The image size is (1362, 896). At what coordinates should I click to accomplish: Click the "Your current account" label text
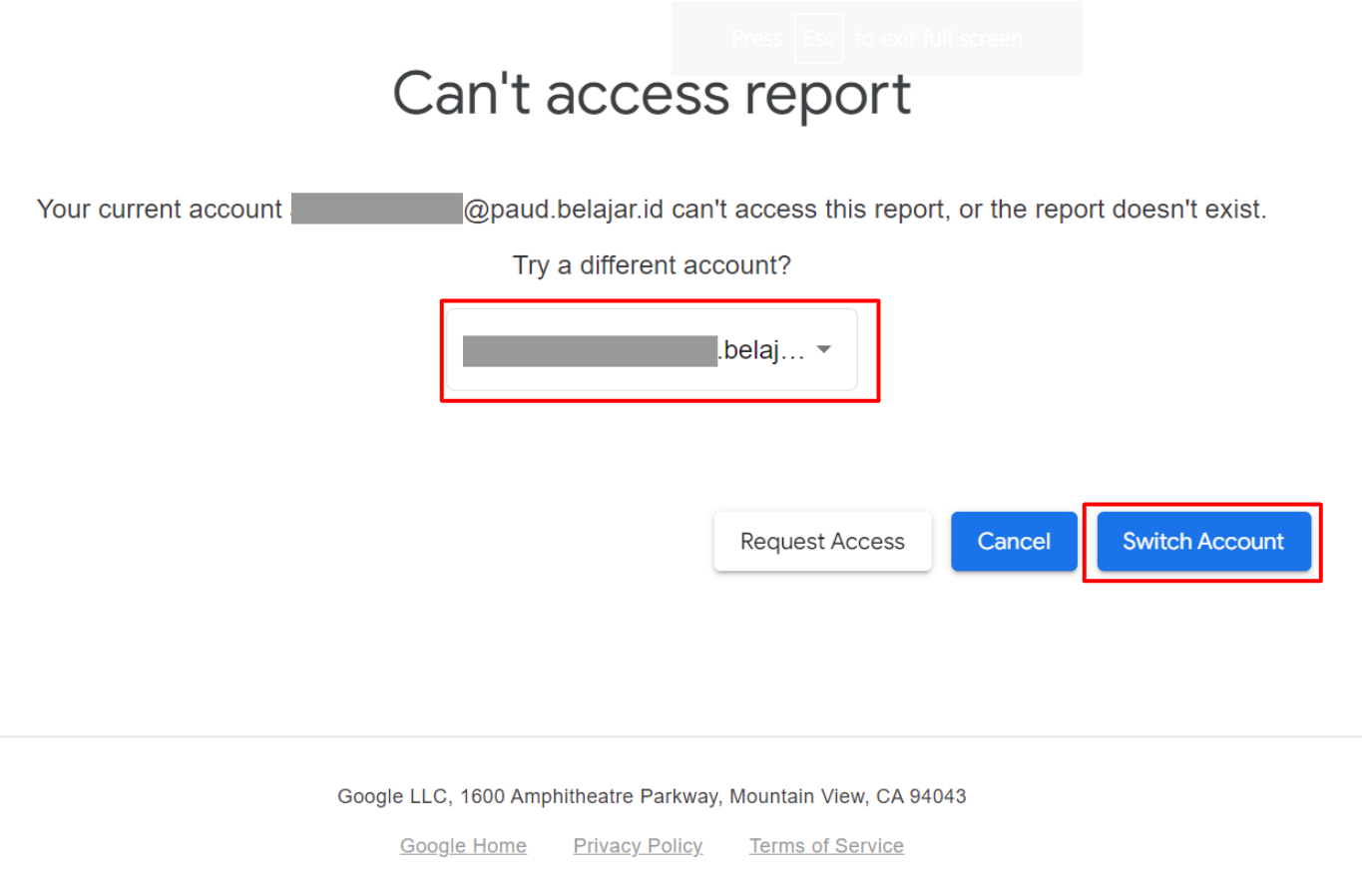[x=160, y=210]
